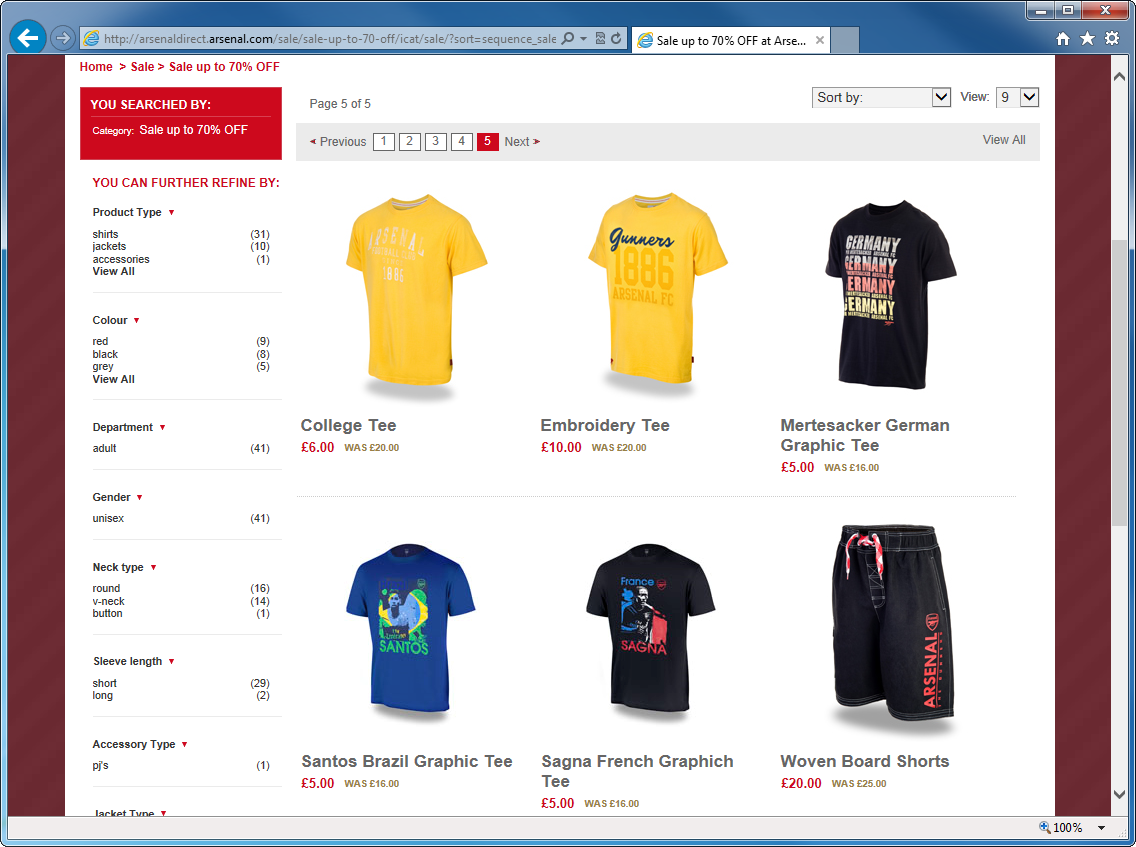
Task: Go to page 3
Action: 435,141
